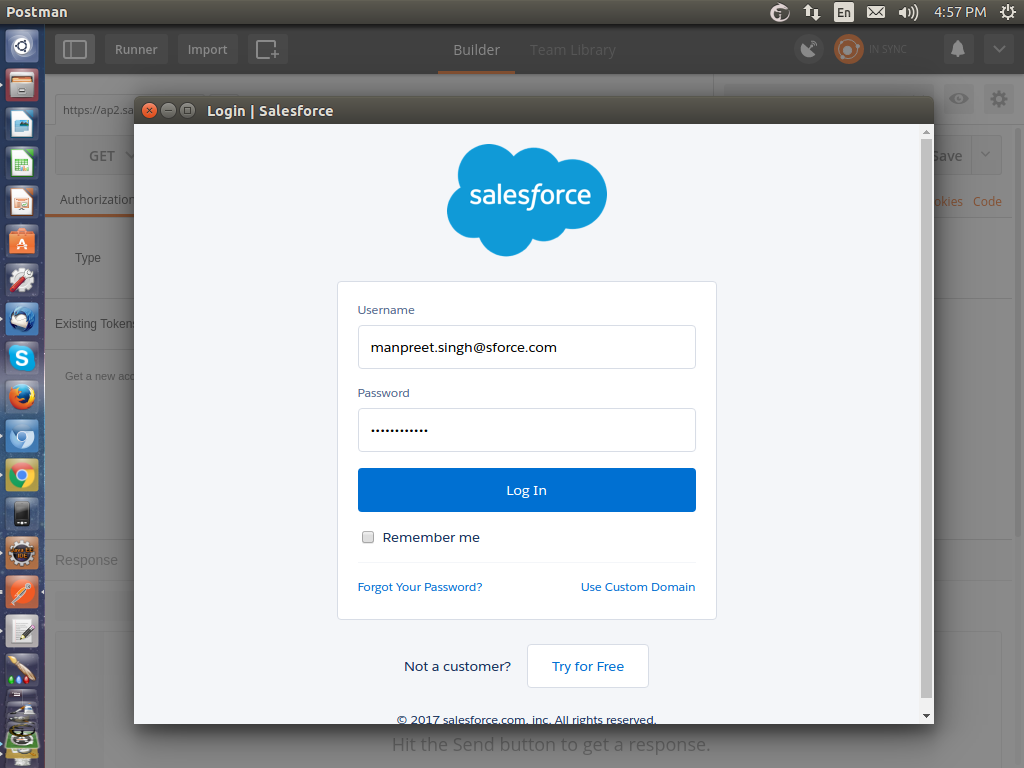Open system tools wrench icon in dock
1024x768 pixels.
pyautogui.click(x=22, y=280)
